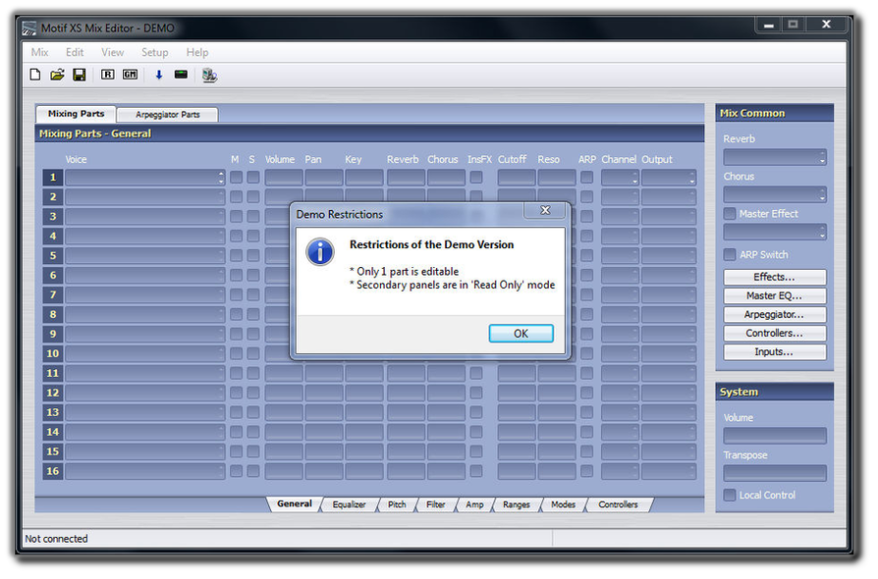Click the Controllers... button in Mix Common
878x579 pixels.
pyautogui.click(x=774, y=333)
